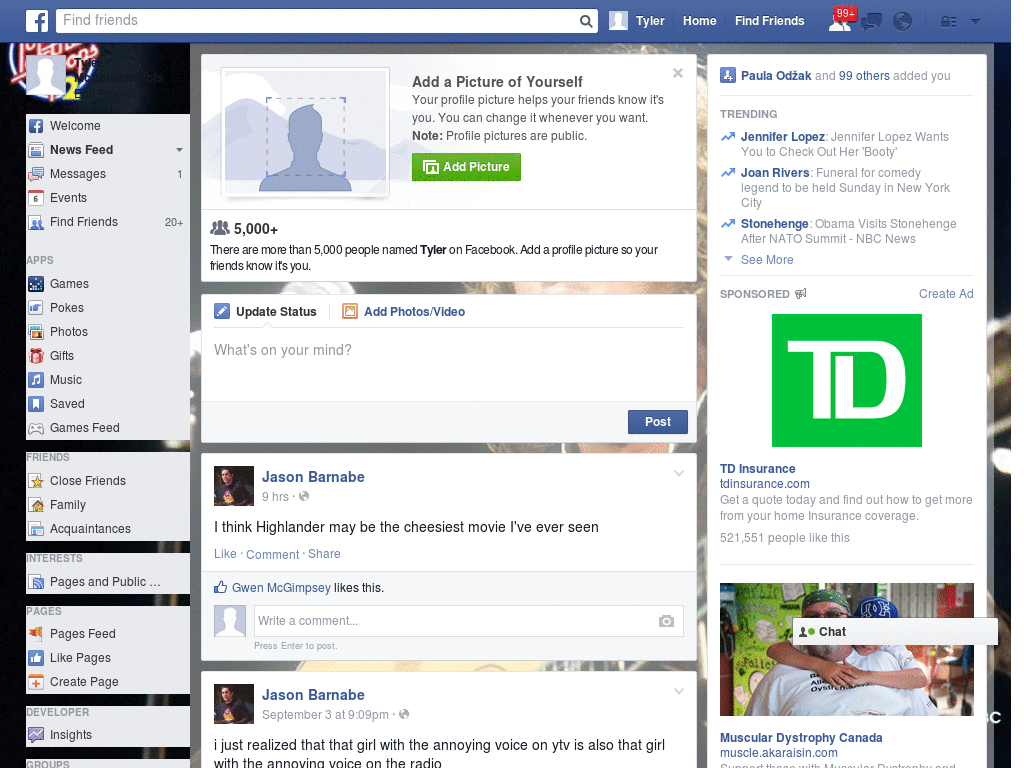
Task: Open the Family list icon
Action: 36,505
